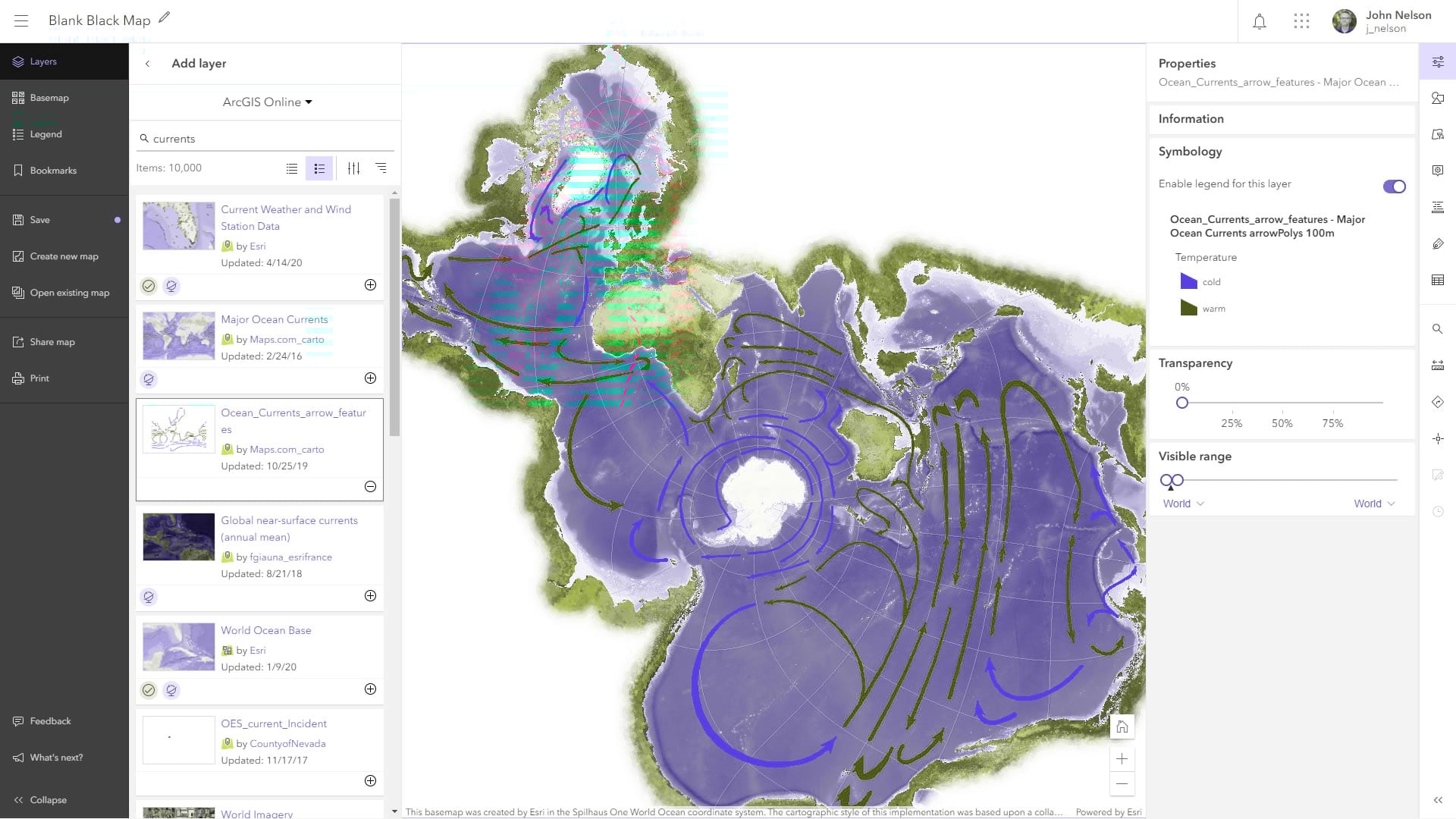
Task: Save the map
Action: 64,220
